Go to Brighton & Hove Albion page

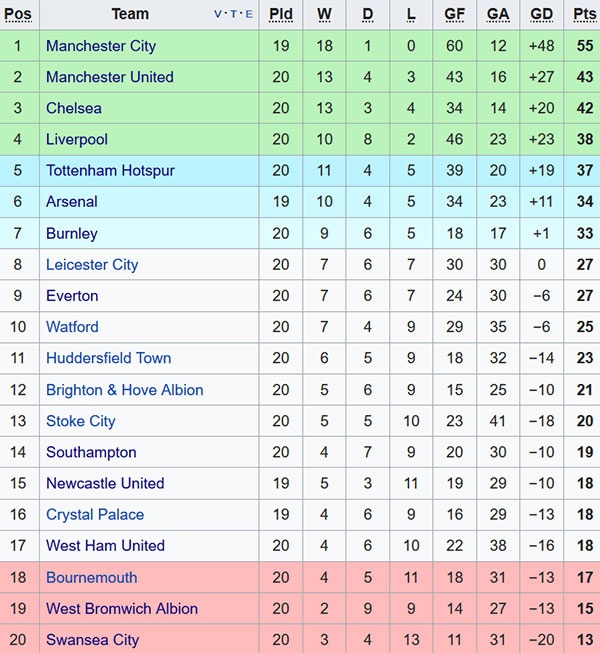[124, 390]
